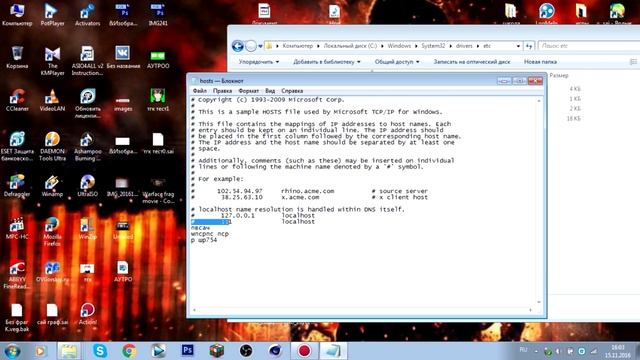Viewport: 640px width, 360px height.
Task: Open the 'сай граф.sai' desktop file
Action: point(52,313)
